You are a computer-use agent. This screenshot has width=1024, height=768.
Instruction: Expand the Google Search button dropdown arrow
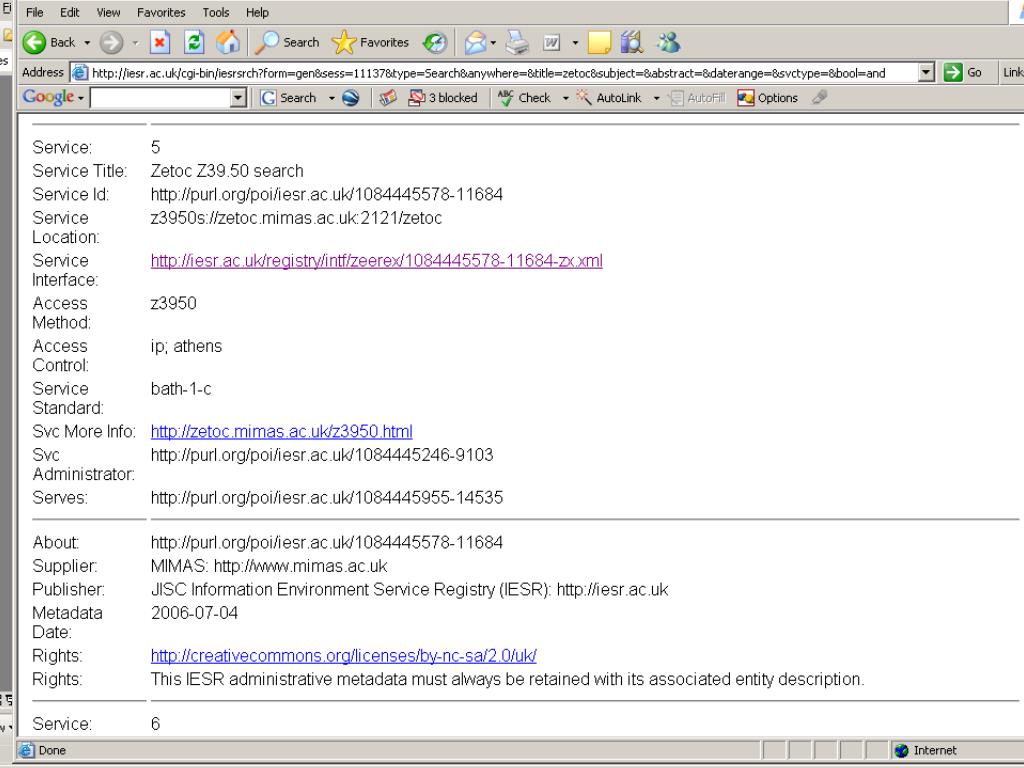[x=332, y=98]
